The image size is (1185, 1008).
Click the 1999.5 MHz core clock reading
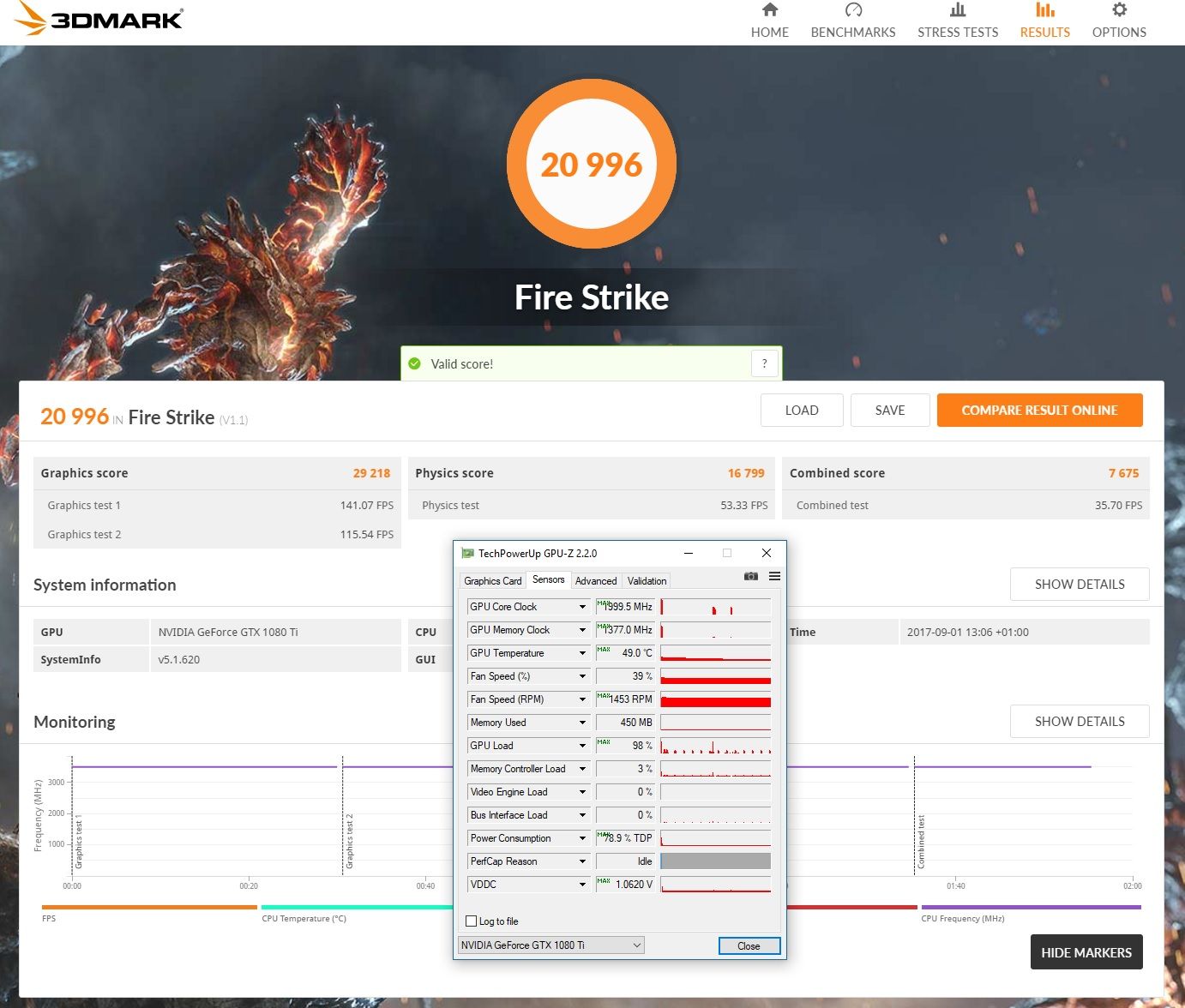pyautogui.click(x=625, y=607)
